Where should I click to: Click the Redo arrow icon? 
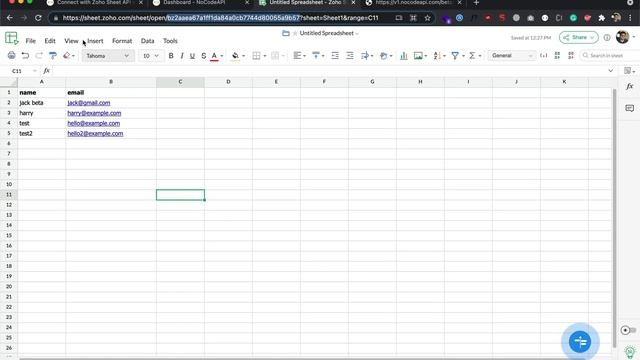39,56
